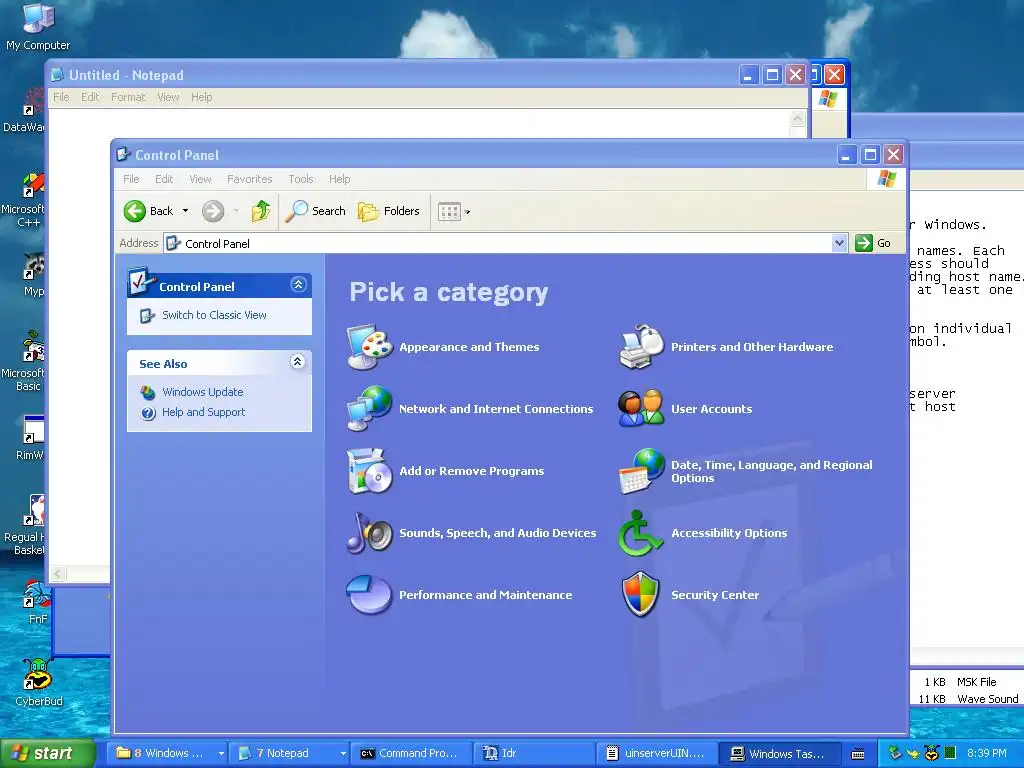Click the Security Center link text
Image resolution: width=1024 pixels, height=768 pixels.
coord(715,596)
